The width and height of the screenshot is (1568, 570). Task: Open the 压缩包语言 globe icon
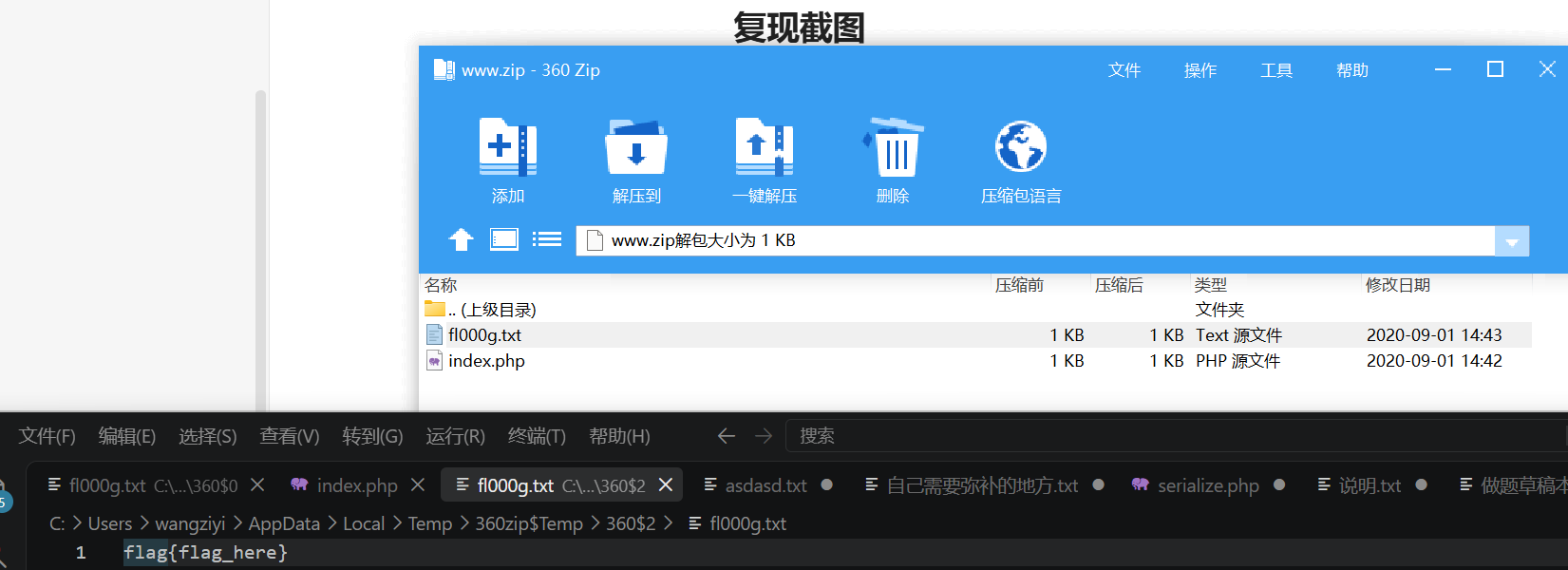click(1021, 146)
